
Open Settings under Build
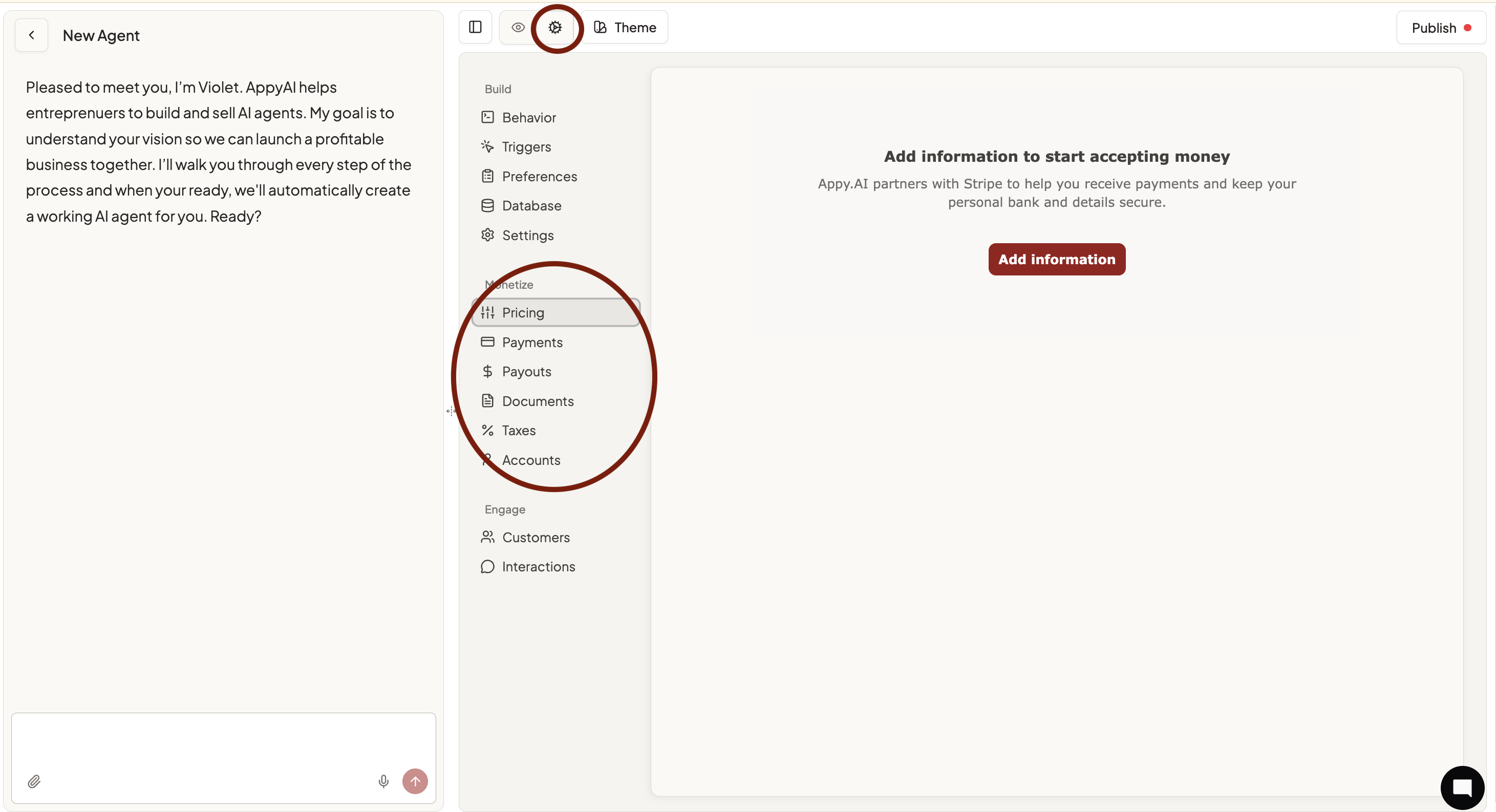point(527,235)
